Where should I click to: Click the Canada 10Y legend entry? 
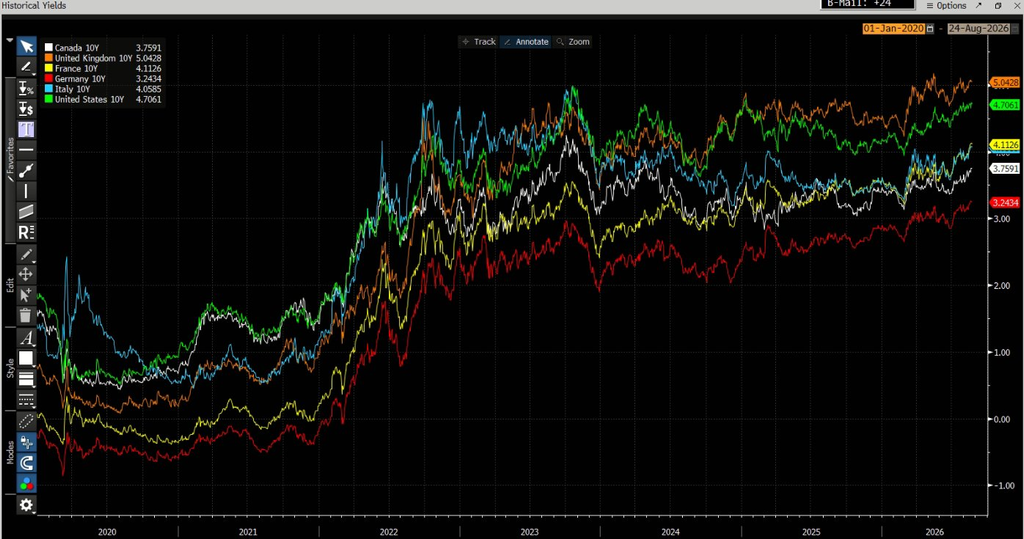(103, 48)
